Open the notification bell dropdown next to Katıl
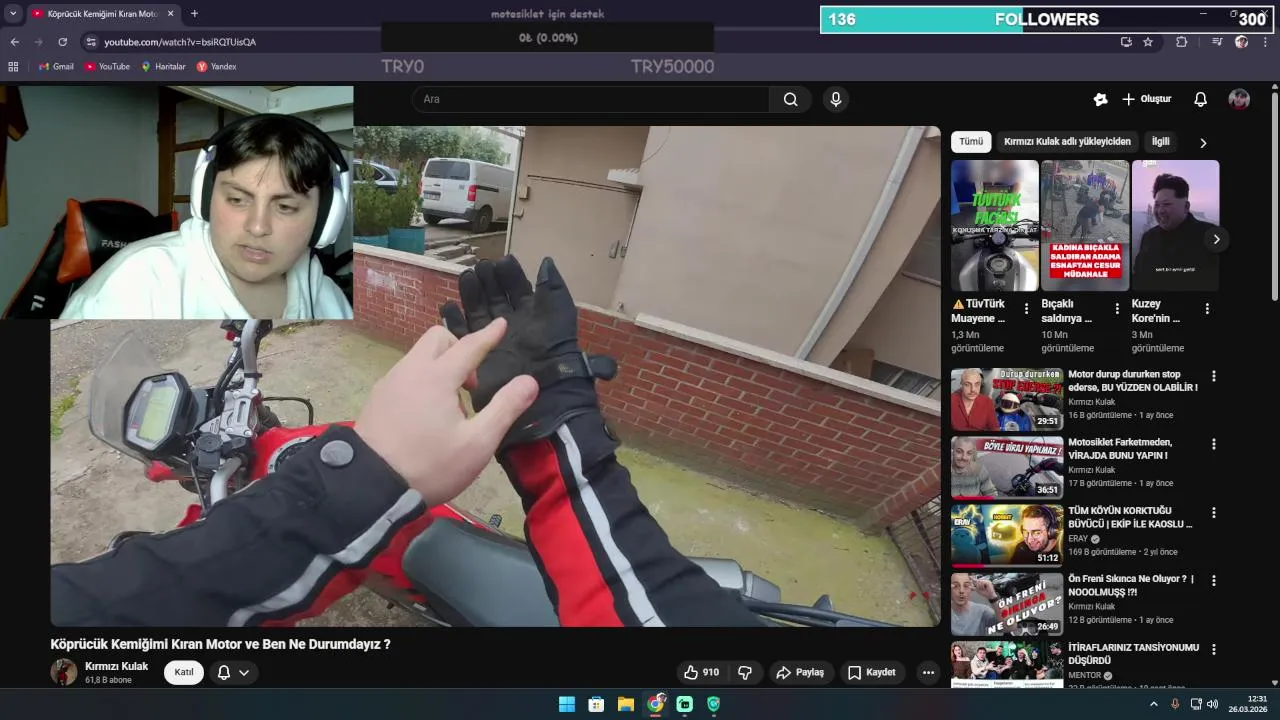1280x720 pixels. (x=233, y=673)
